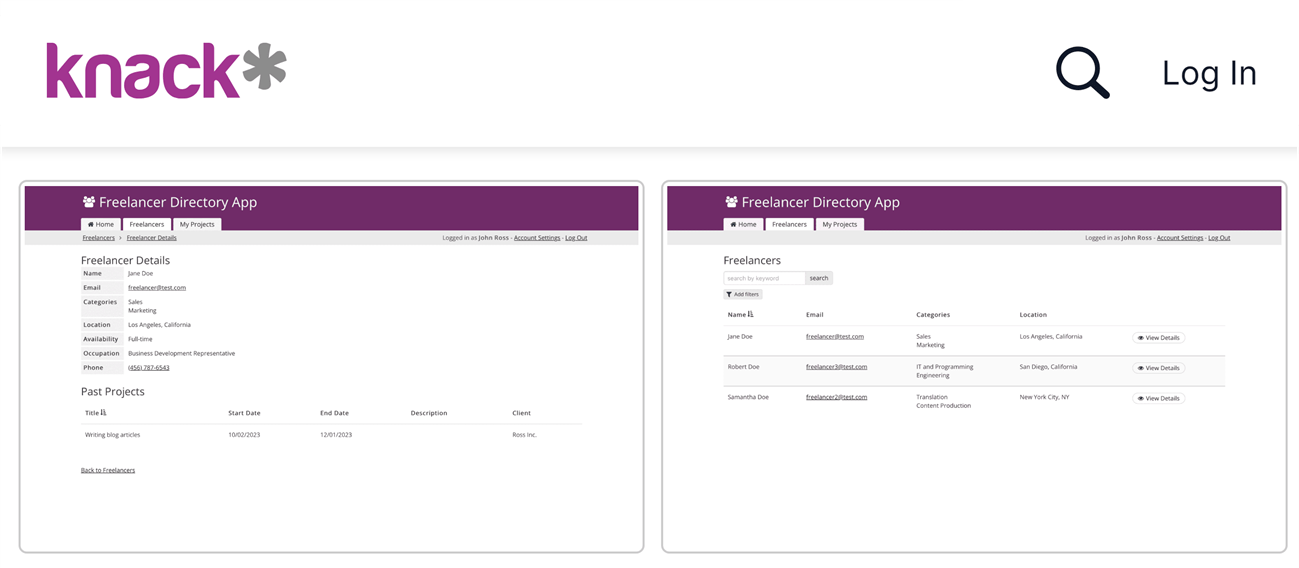Click New York City, NY location cell

[1044, 397]
